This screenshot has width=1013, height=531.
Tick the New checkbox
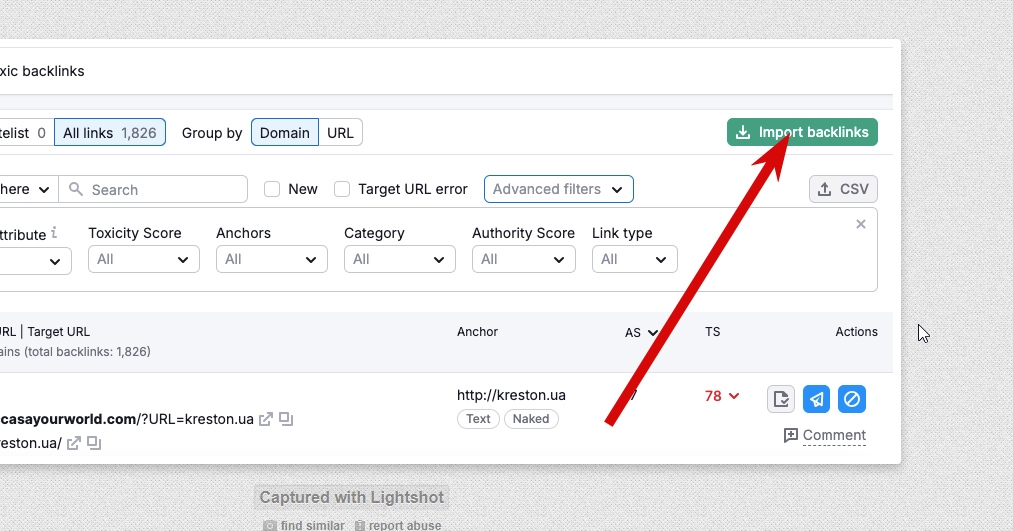coord(272,189)
